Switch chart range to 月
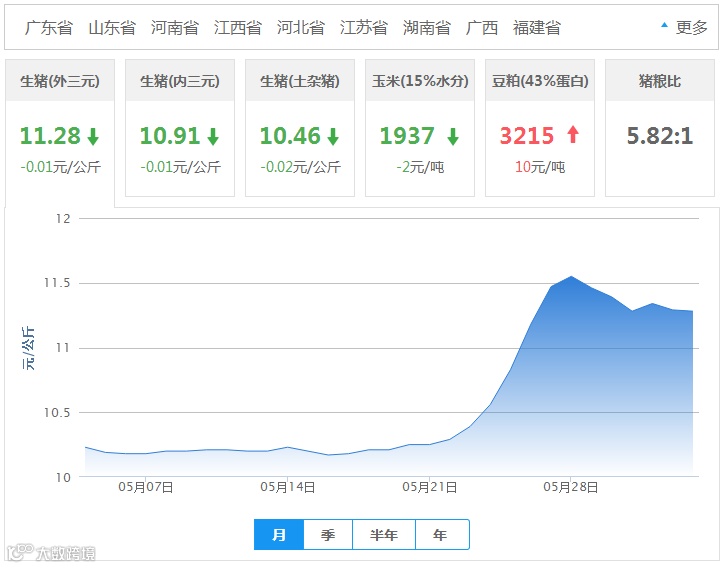The image size is (722, 568). coord(279,534)
